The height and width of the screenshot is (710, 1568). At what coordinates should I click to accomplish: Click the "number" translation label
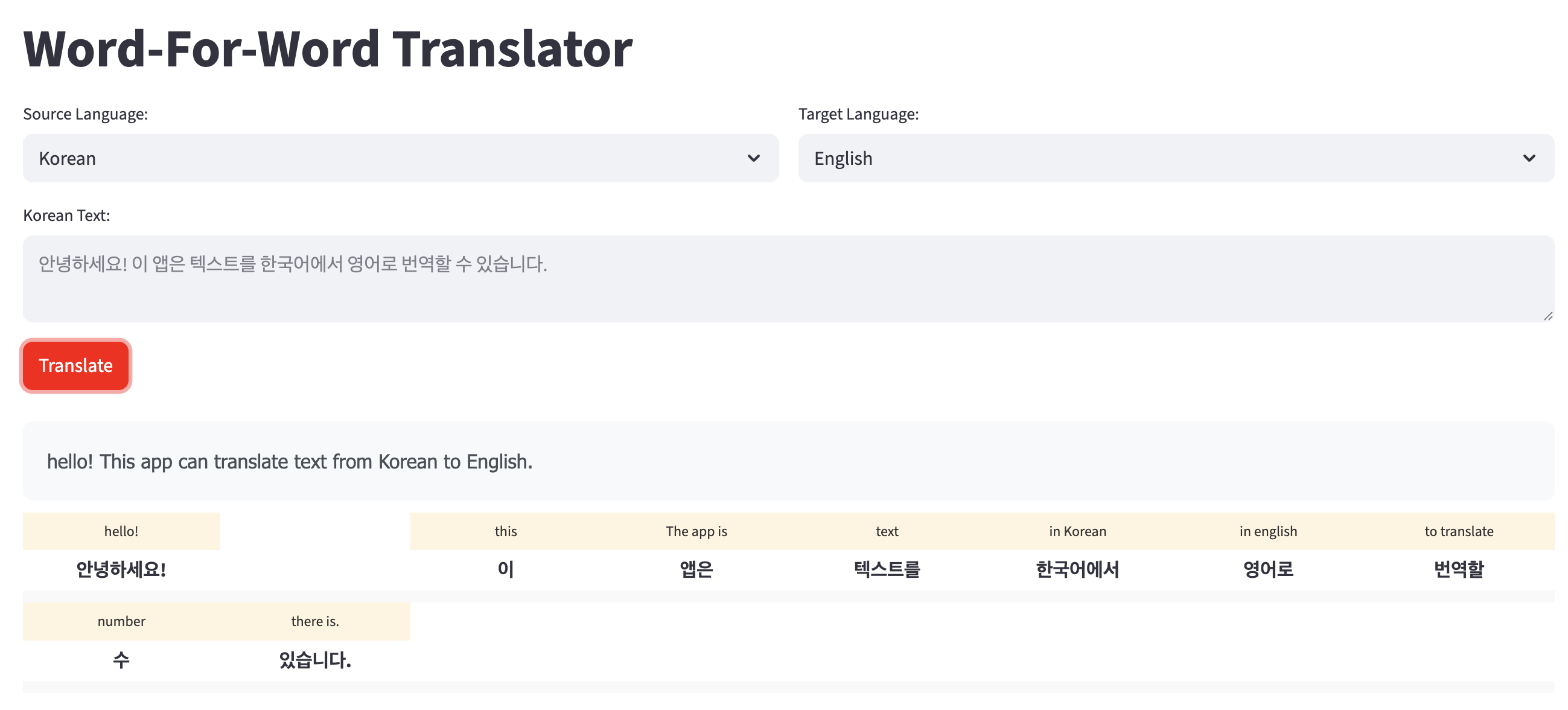click(x=121, y=621)
